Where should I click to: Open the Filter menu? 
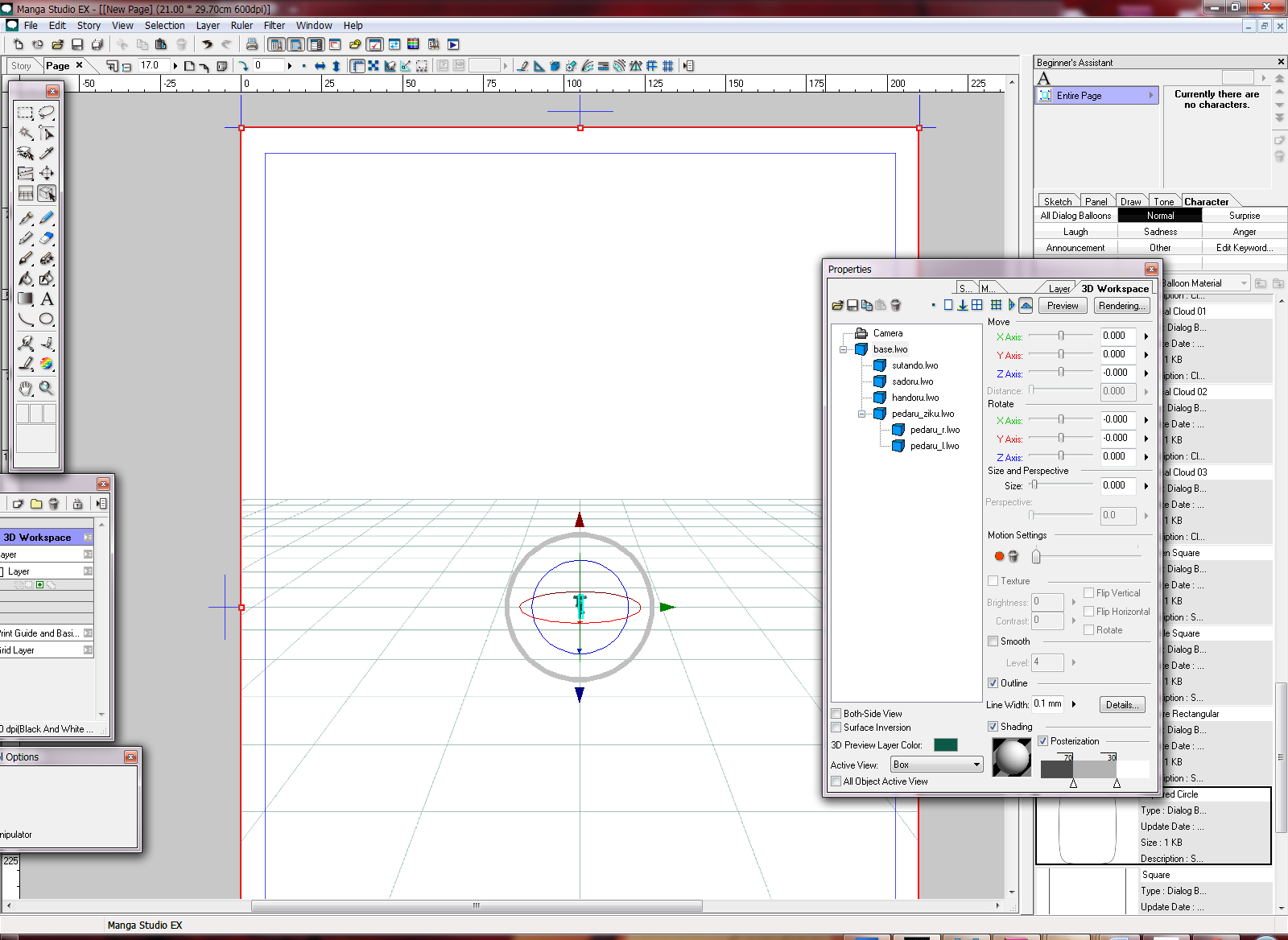coord(274,26)
